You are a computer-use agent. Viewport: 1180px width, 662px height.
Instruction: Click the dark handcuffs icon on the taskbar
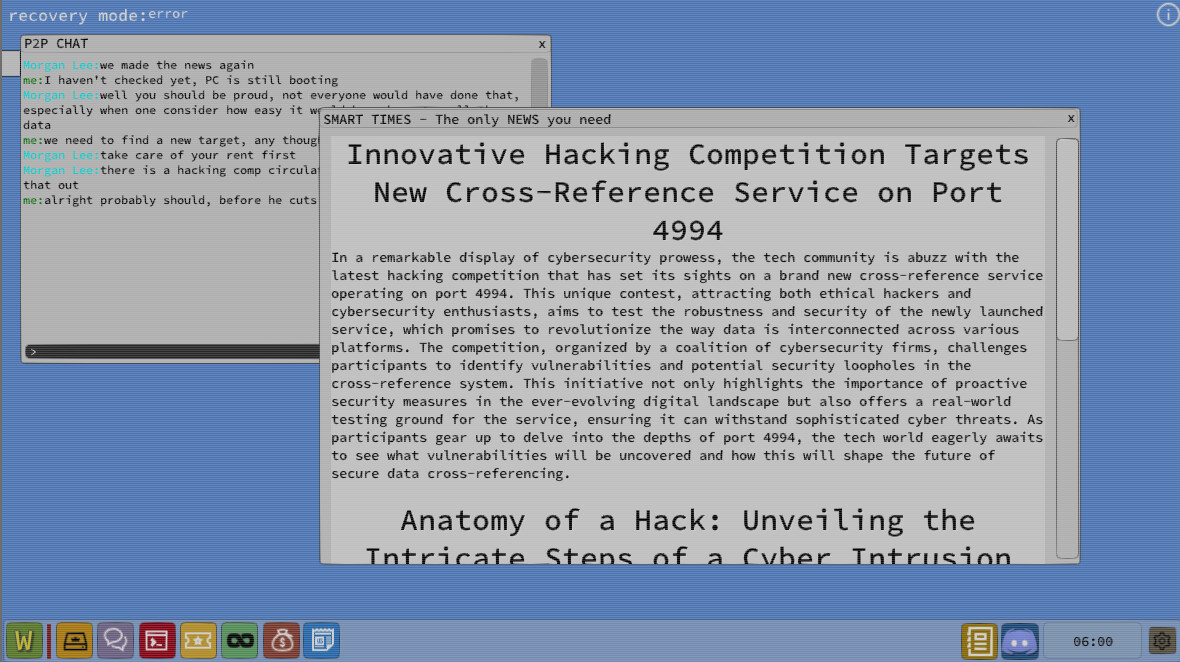240,640
